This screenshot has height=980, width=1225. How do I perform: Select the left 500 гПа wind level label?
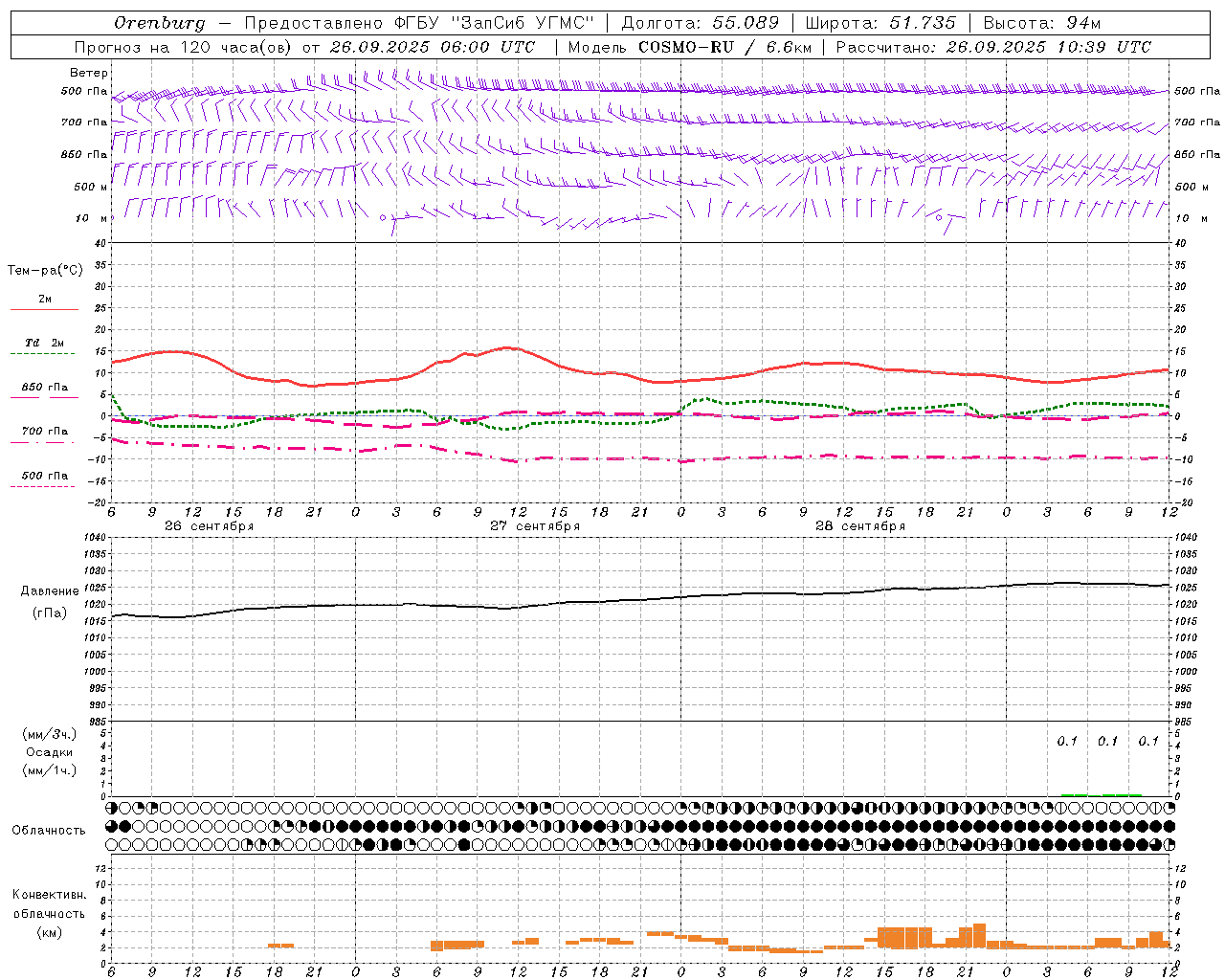(84, 92)
